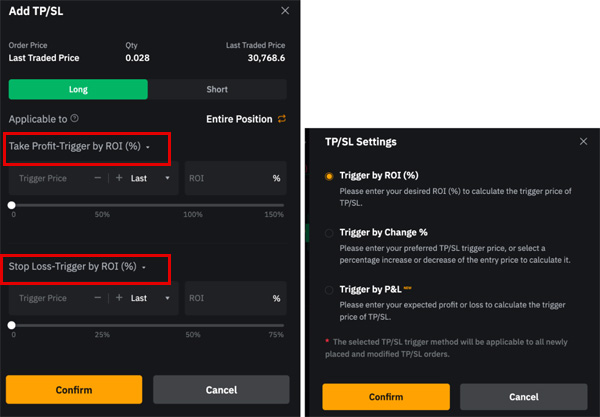The height and width of the screenshot is (417, 600).
Task: Switch to the Short tab
Action: pos(217,90)
